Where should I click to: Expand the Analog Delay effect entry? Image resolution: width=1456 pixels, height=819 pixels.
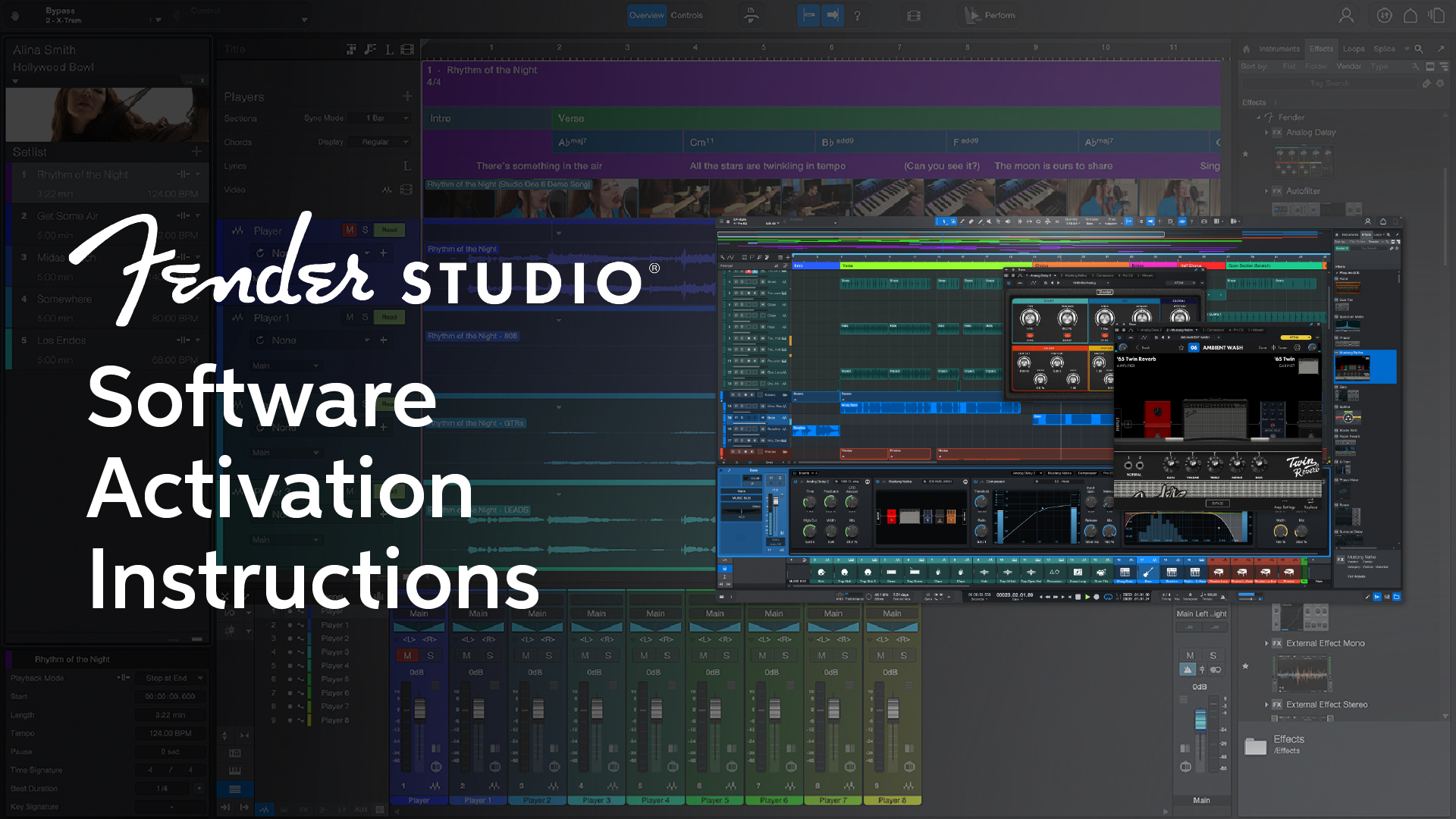tap(1266, 132)
